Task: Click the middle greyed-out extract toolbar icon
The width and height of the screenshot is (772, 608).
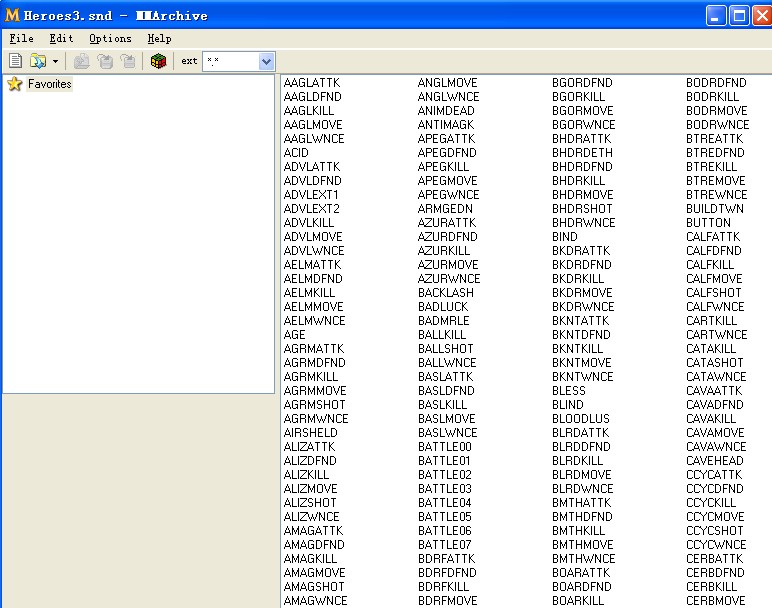Action: tap(105, 61)
